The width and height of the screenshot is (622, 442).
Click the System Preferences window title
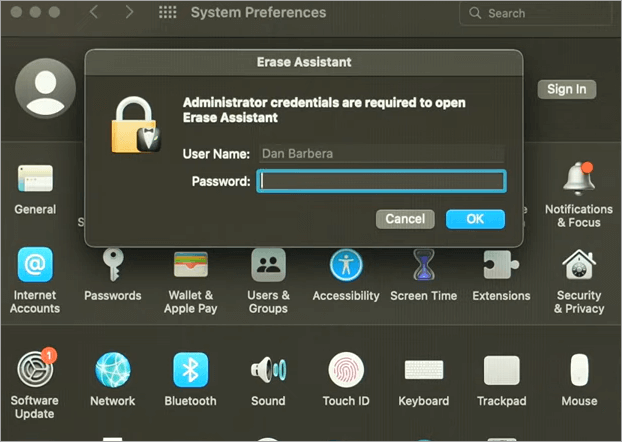point(258,12)
